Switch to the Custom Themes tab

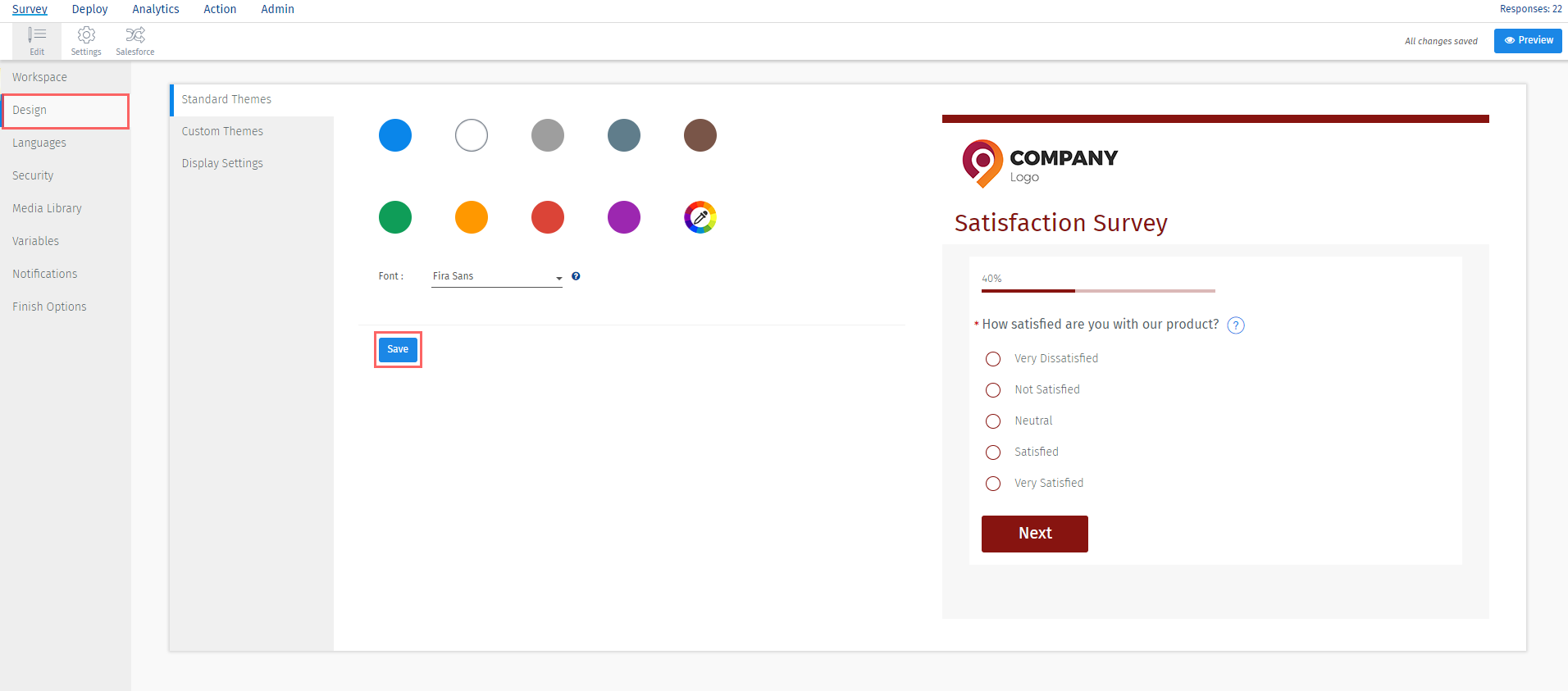click(x=222, y=131)
